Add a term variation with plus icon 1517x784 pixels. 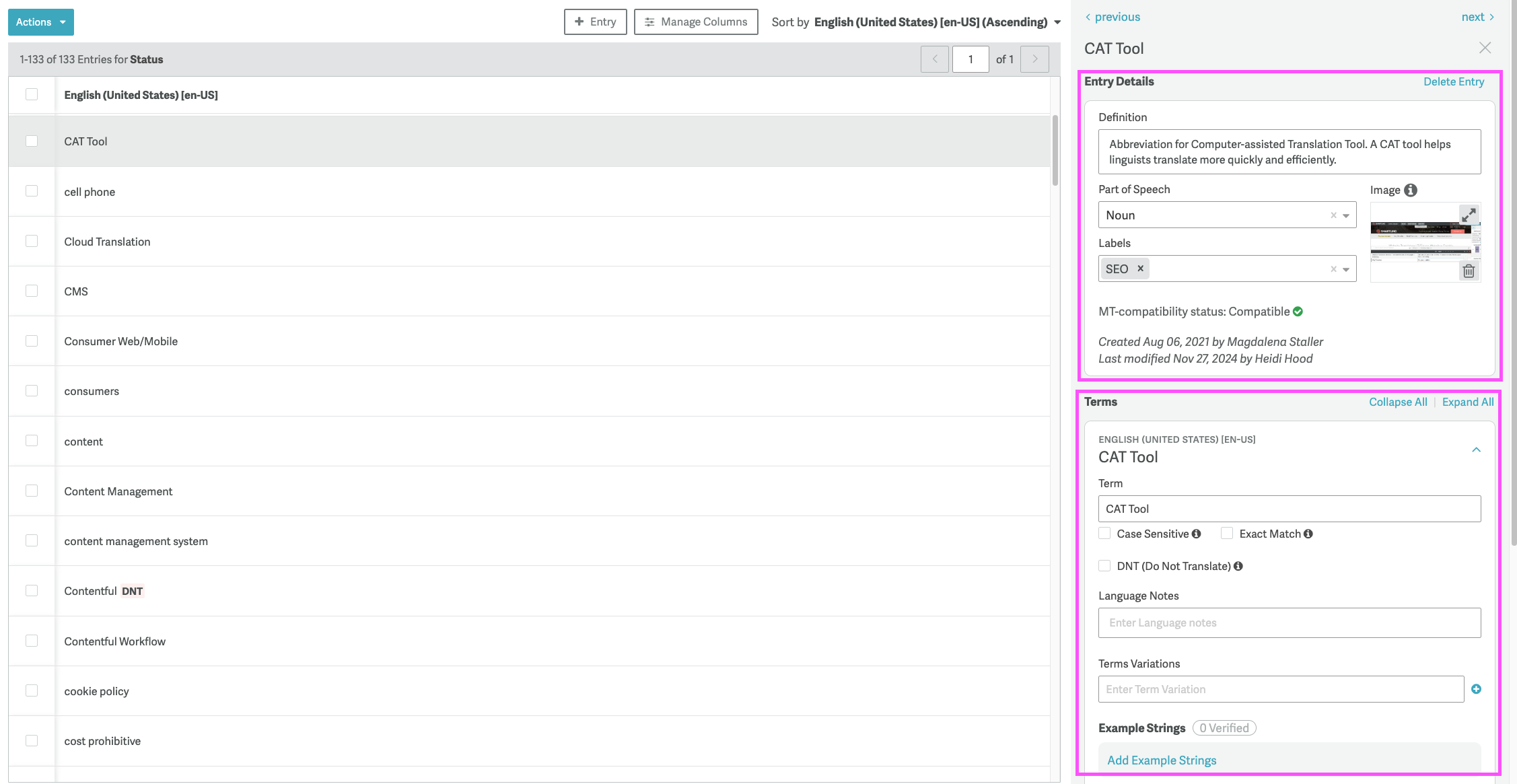pyautogui.click(x=1476, y=689)
